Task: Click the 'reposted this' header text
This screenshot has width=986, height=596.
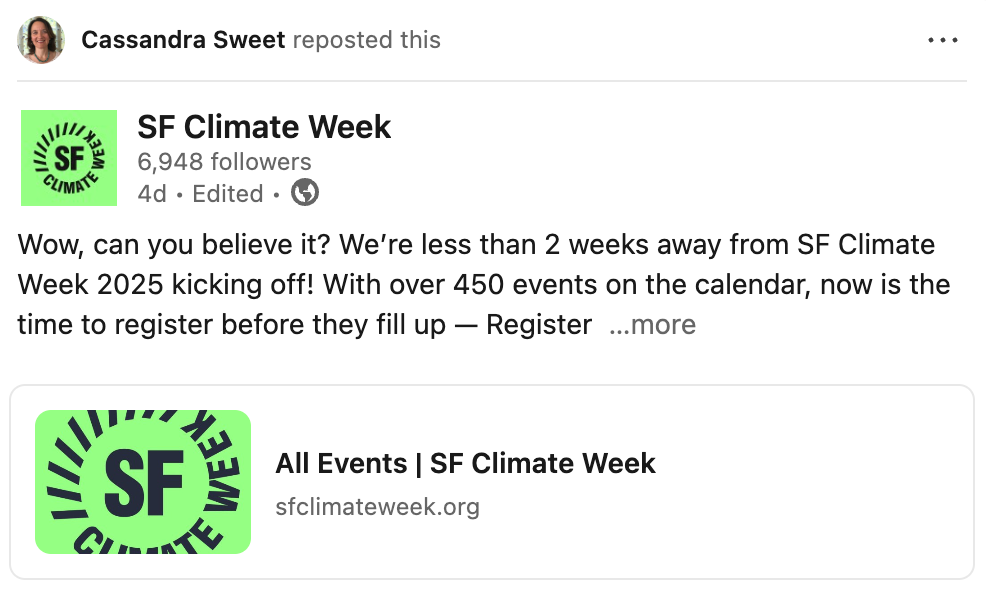Action: pyautogui.click(x=367, y=40)
